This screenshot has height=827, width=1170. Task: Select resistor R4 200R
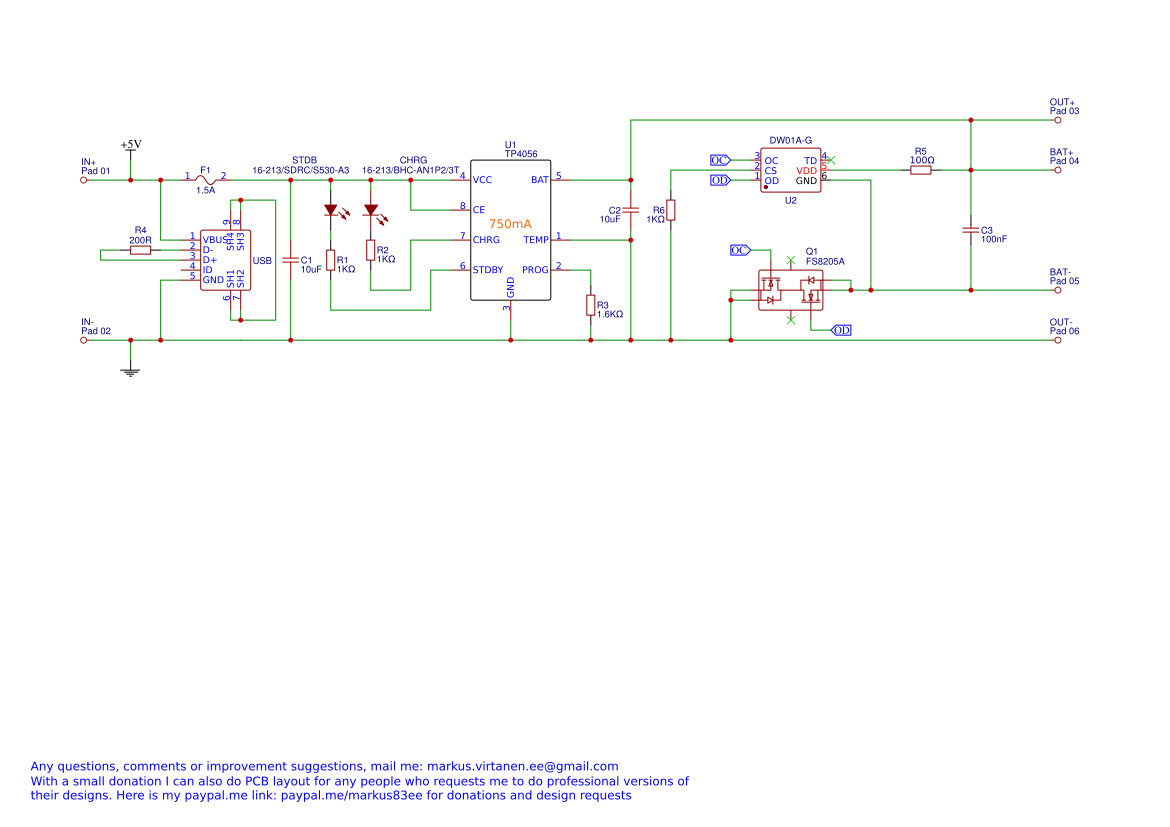coord(140,250)
